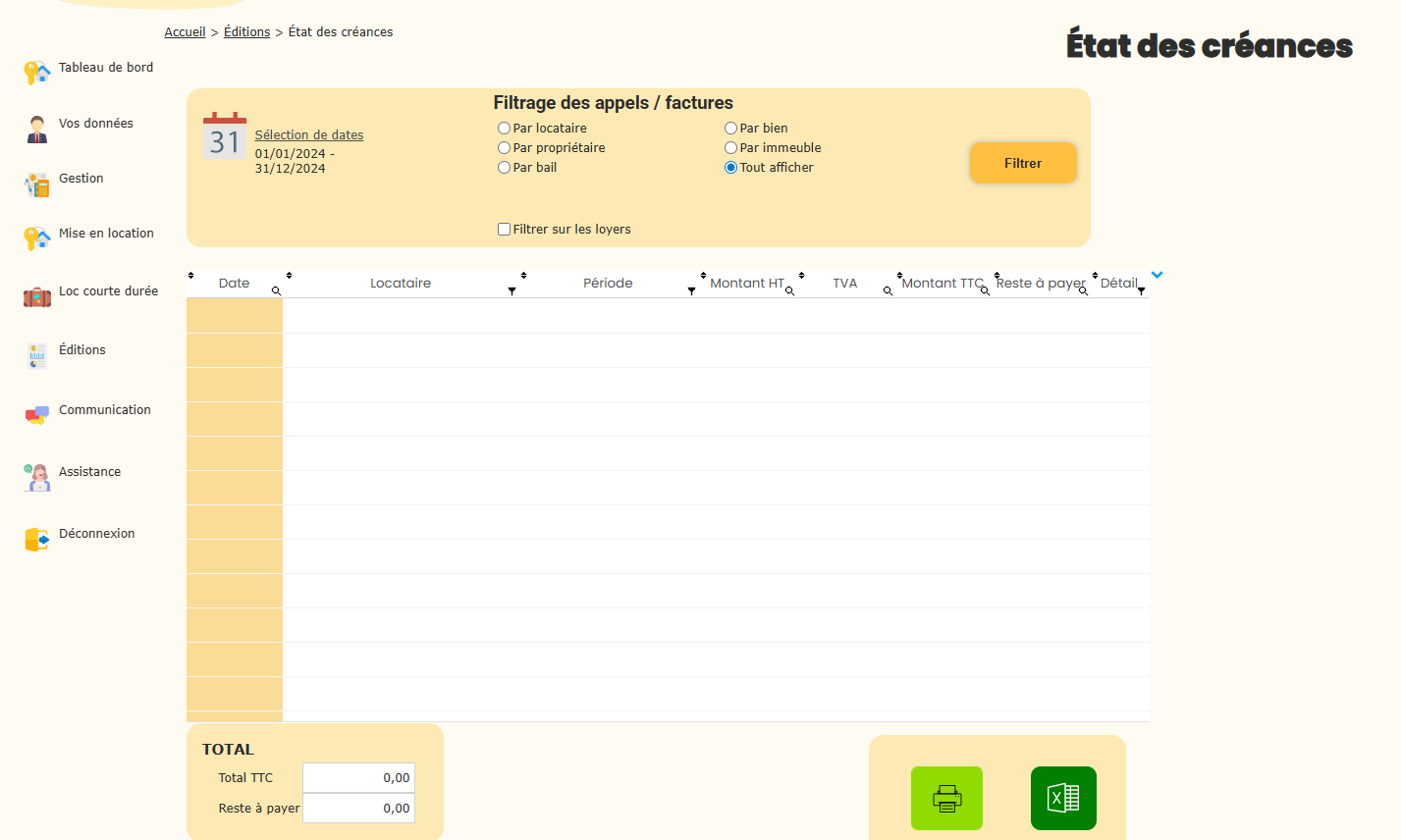1401x840 pixels.
Task: Open Tableau de bord from the sidebar icon
Action: [37, 73]
